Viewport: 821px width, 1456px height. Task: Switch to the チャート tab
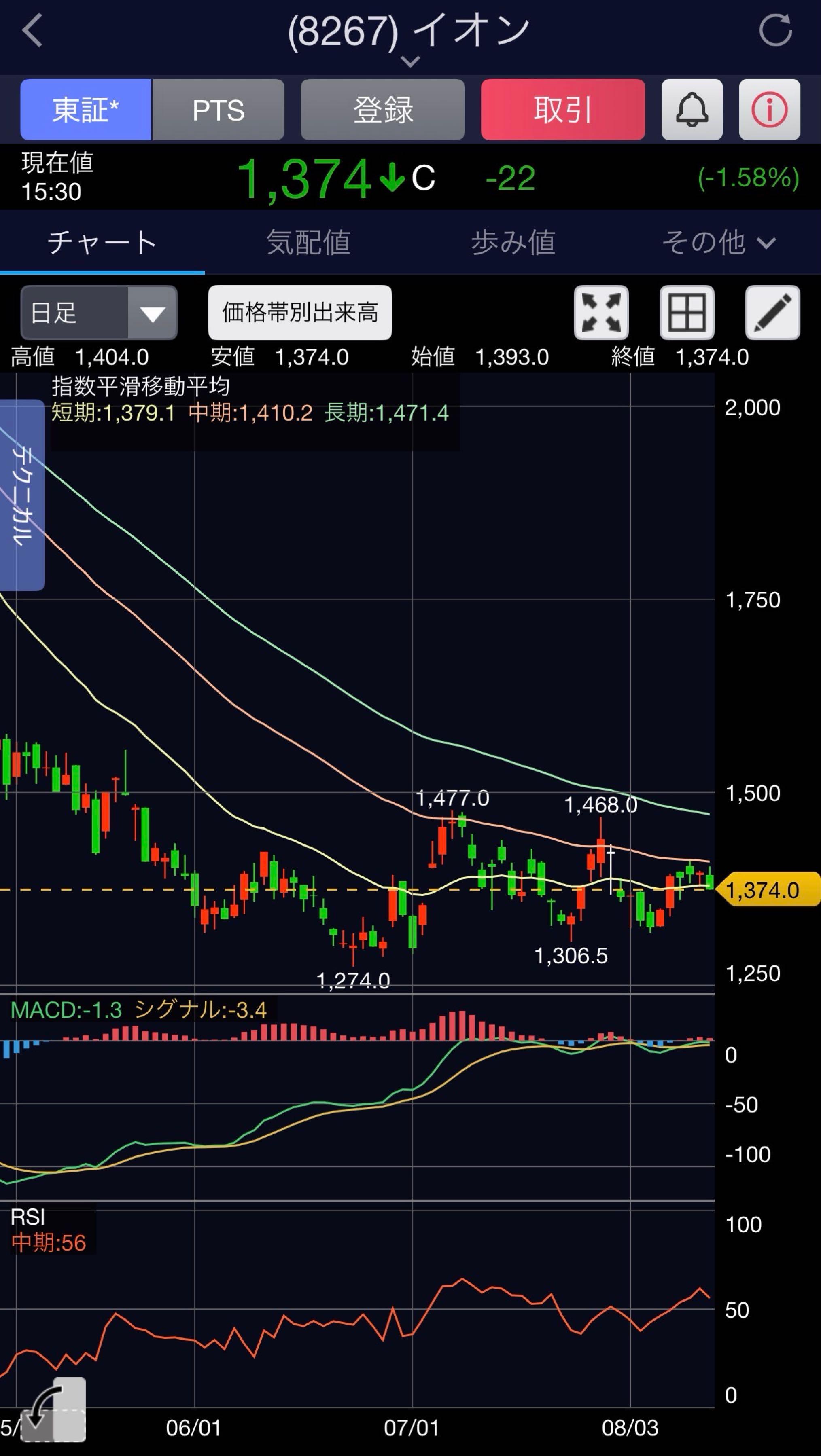102,243
